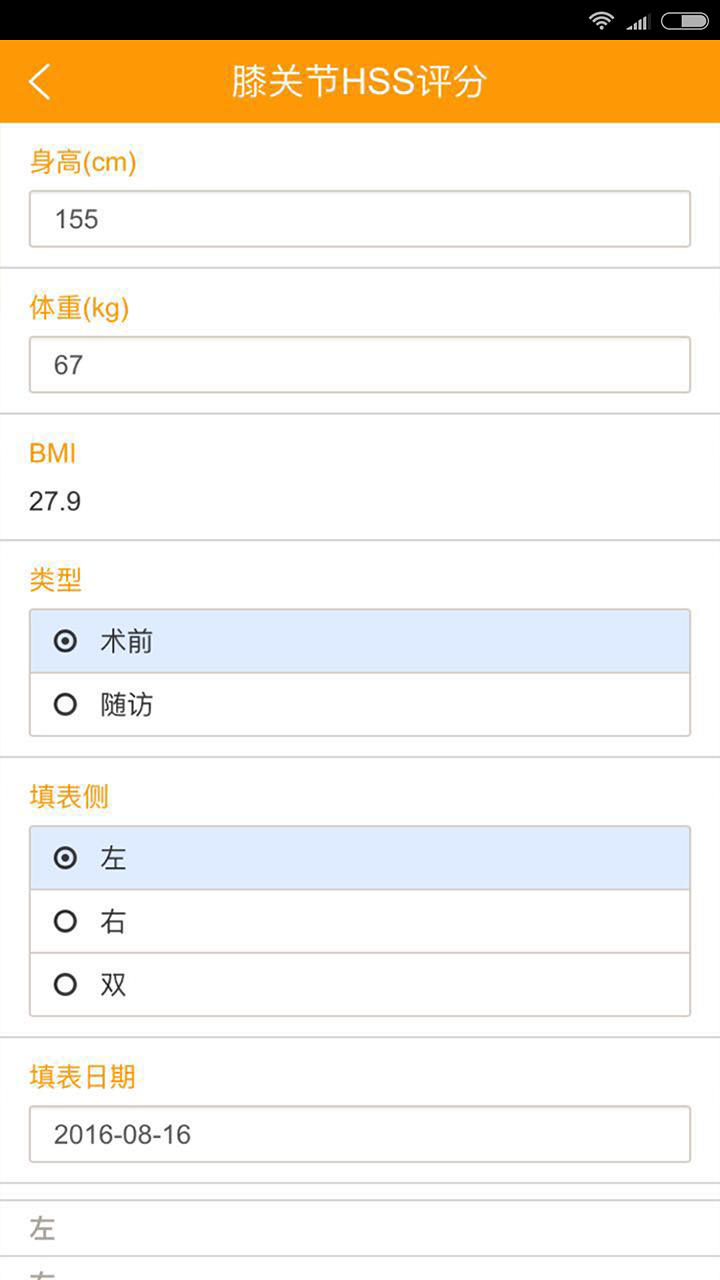720x1280 pixels.
Task: Choose the 右 side option
Action: pos(66,922)
